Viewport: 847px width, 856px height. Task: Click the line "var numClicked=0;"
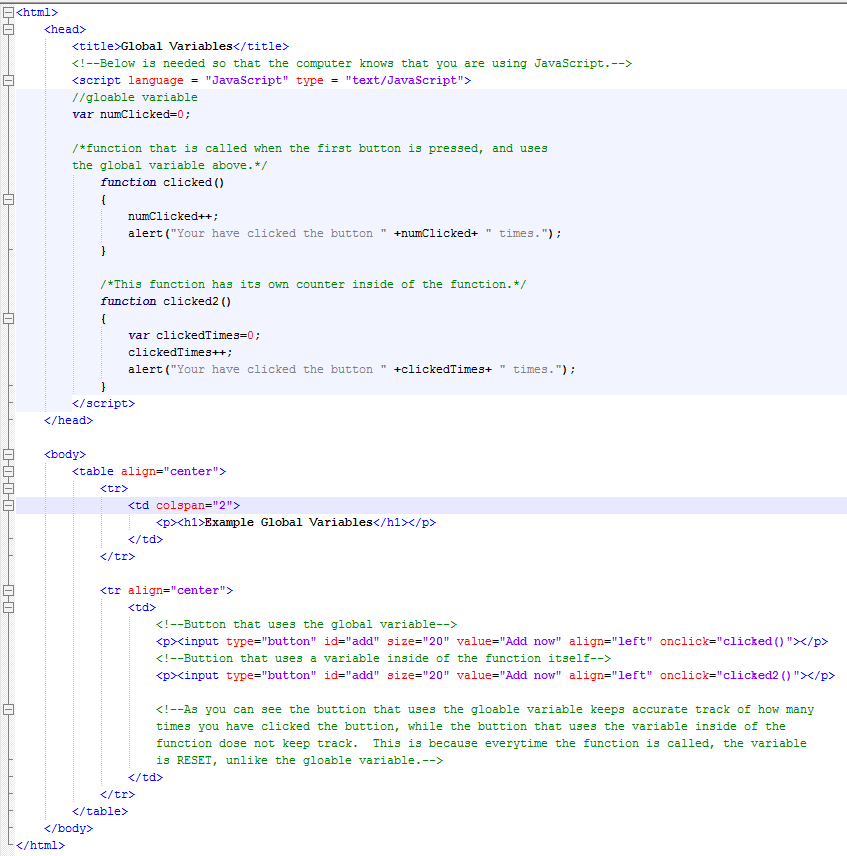click(x=131, y=114)
